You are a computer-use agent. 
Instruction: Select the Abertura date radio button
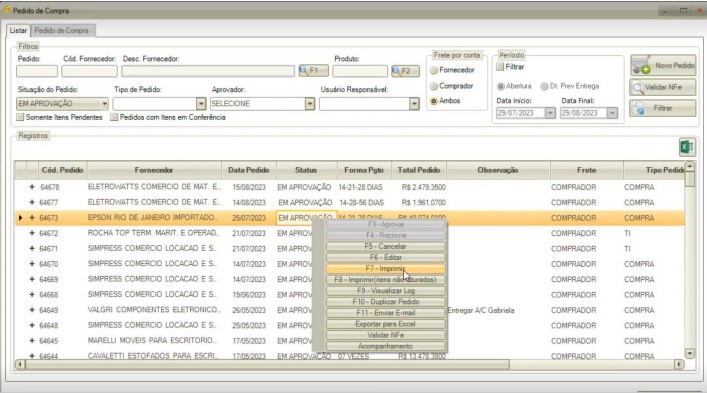pyautogui.click(x=500, y=86)
